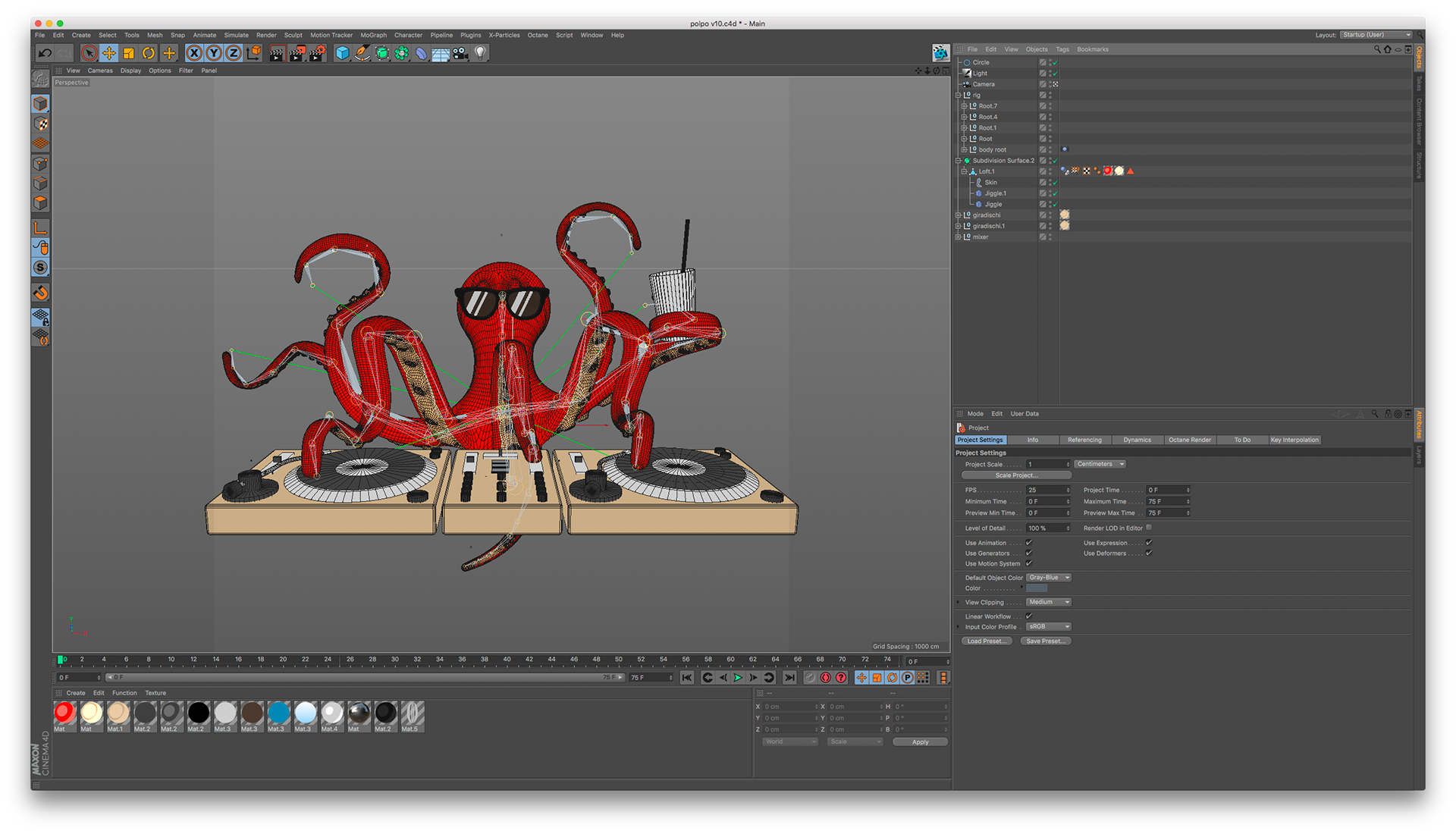Image resolution: width=1456 pixels, height=834 pixels.
Task: Select the Move tool in toolbar
Action: coord(109,53)
